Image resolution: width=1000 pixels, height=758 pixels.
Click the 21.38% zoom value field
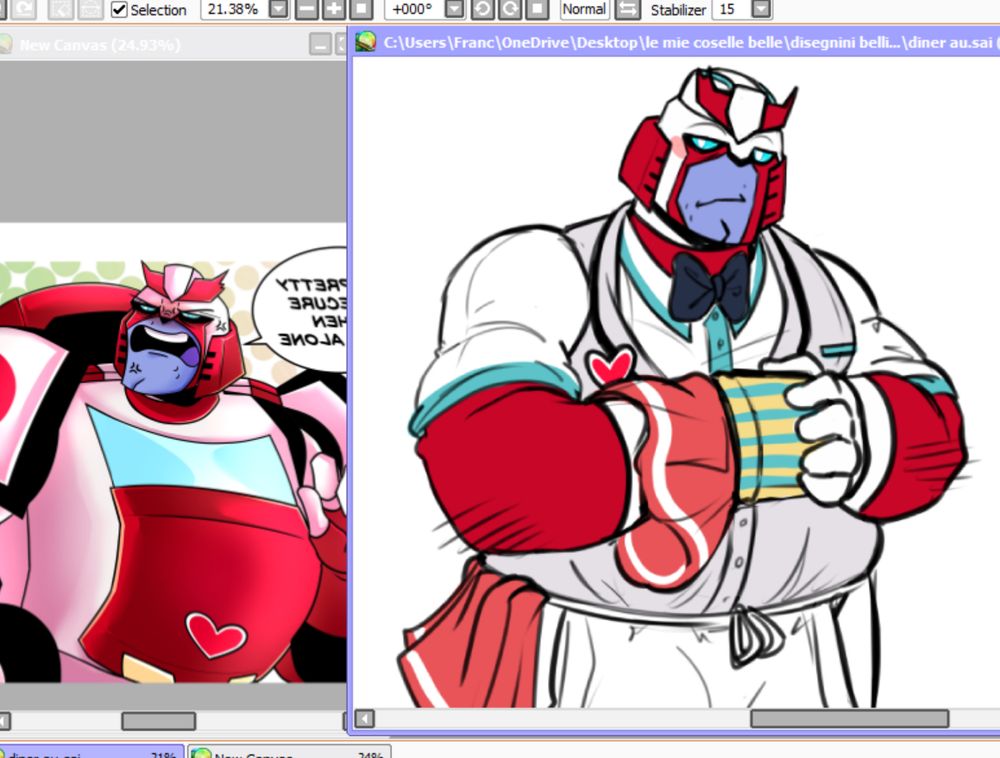pyautogui.click(x=235, y=9)
